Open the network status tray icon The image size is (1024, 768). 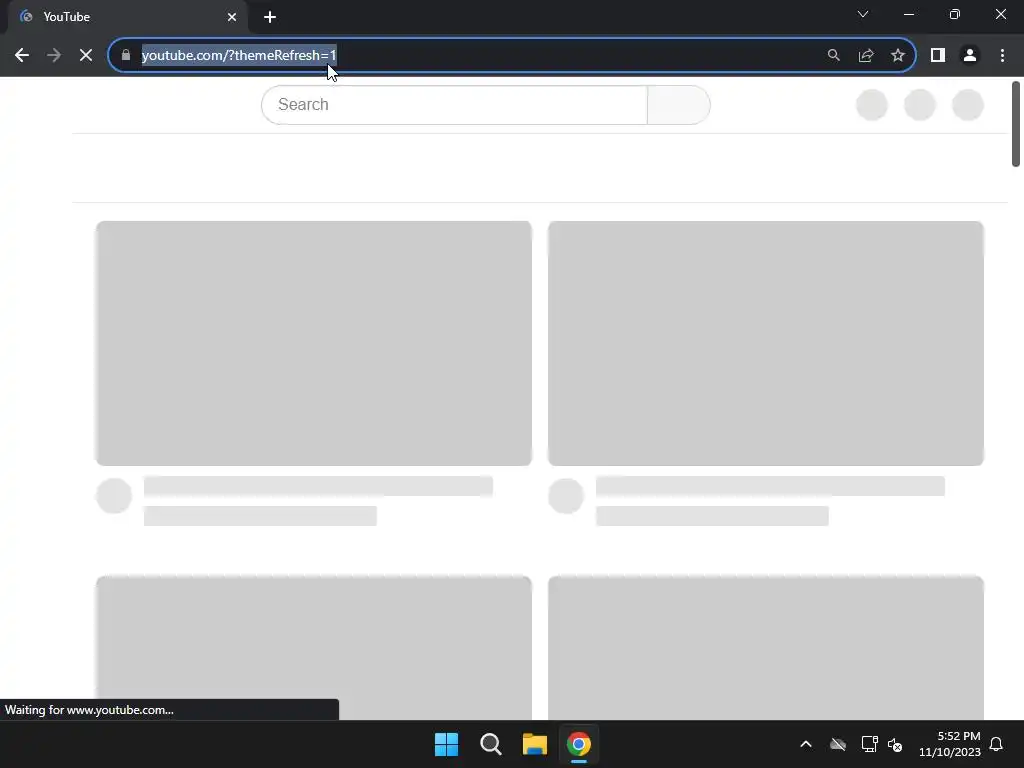pyautogui.click(x=869, y=744)
